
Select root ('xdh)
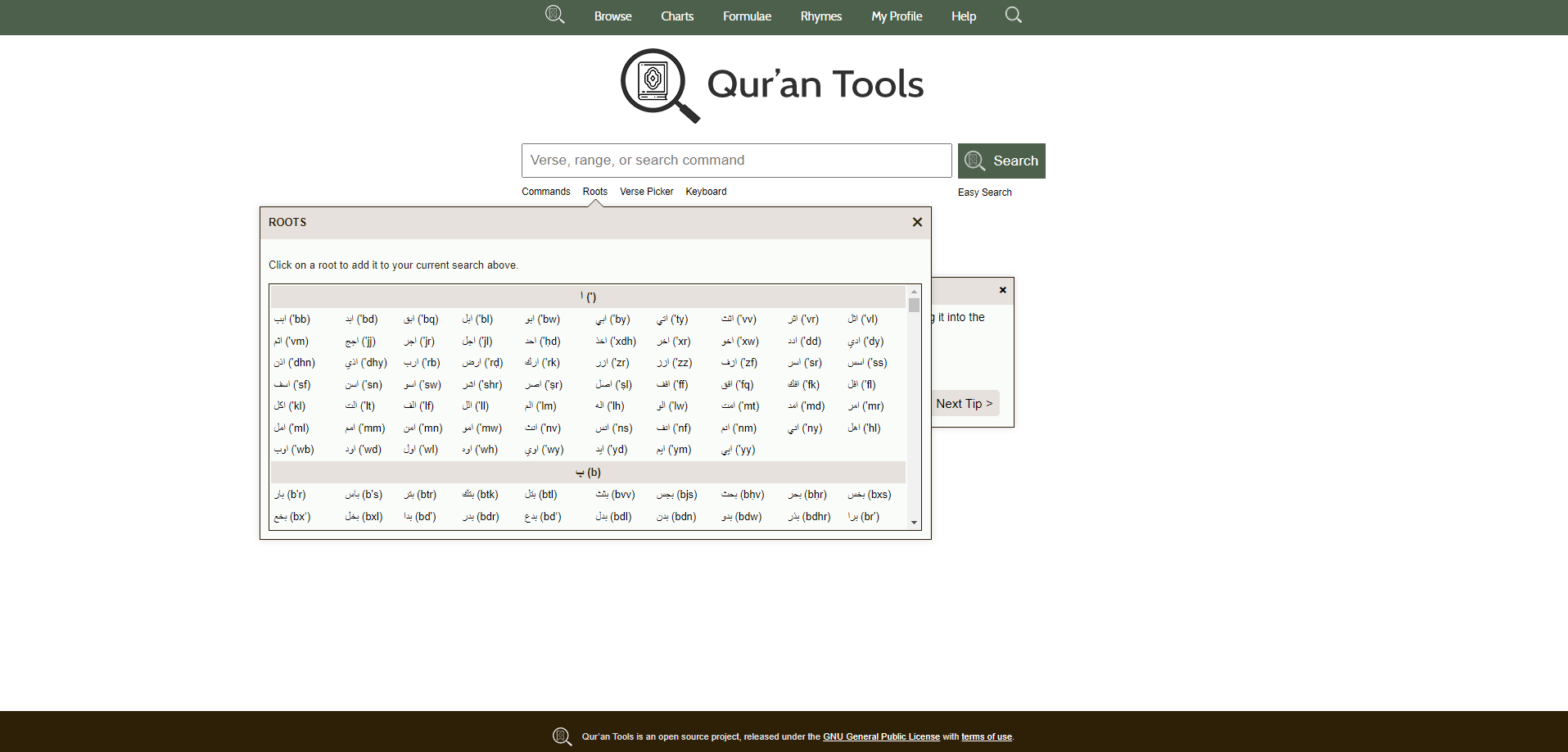click(616, 342)
